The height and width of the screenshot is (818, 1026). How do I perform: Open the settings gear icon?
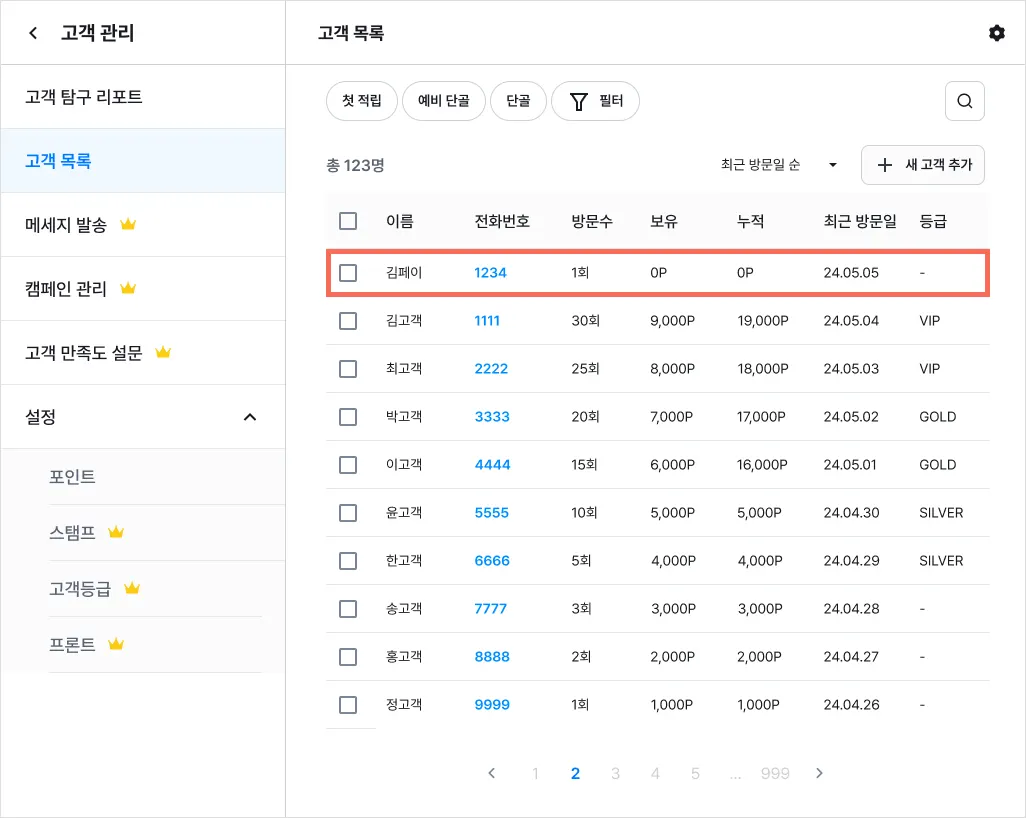point(996,33)
